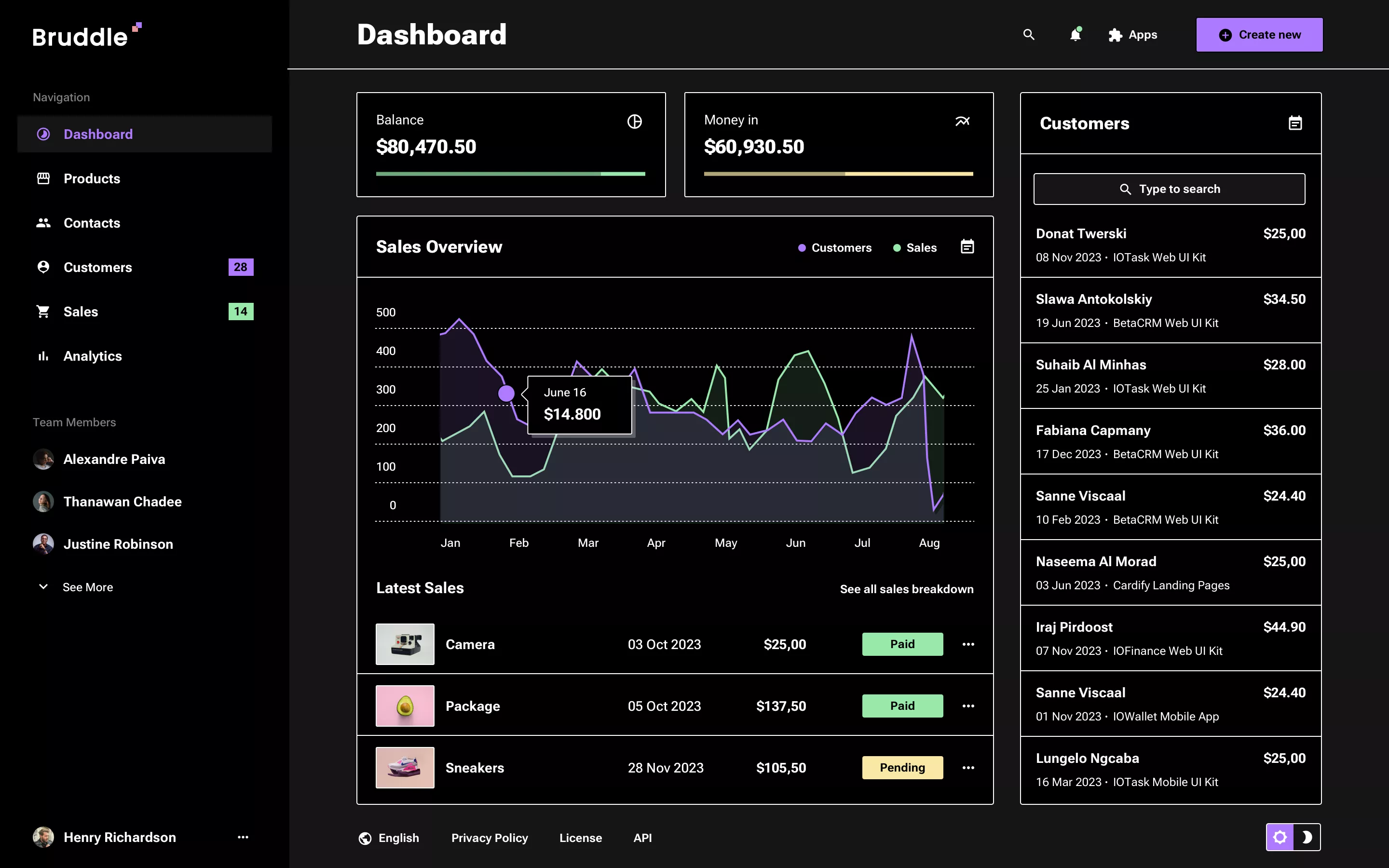Toggle dark mode with the moon switch
Screen dimensions: 1389x868
1308,837
